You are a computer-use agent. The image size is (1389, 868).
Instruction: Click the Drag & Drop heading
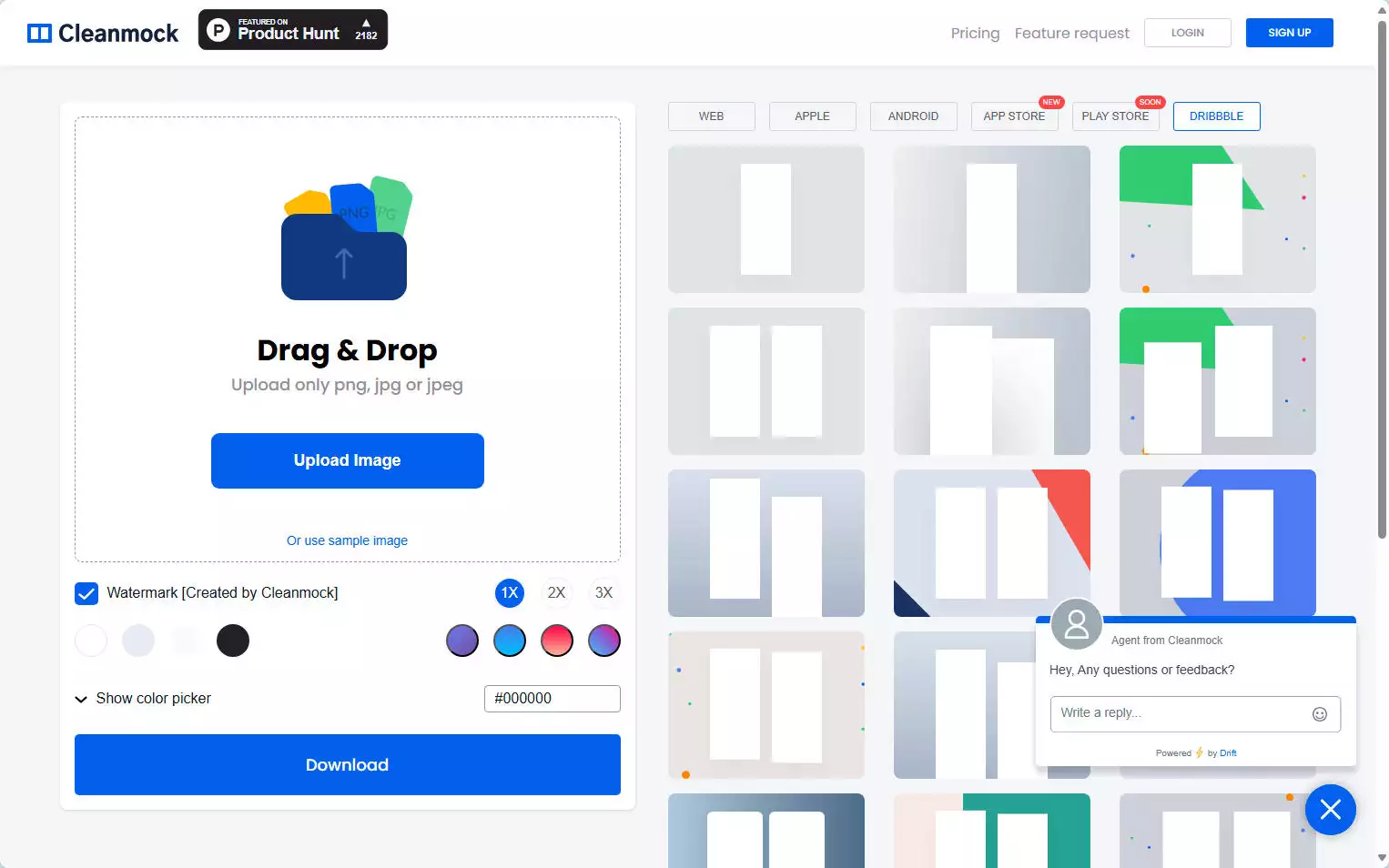click(348, 350)
